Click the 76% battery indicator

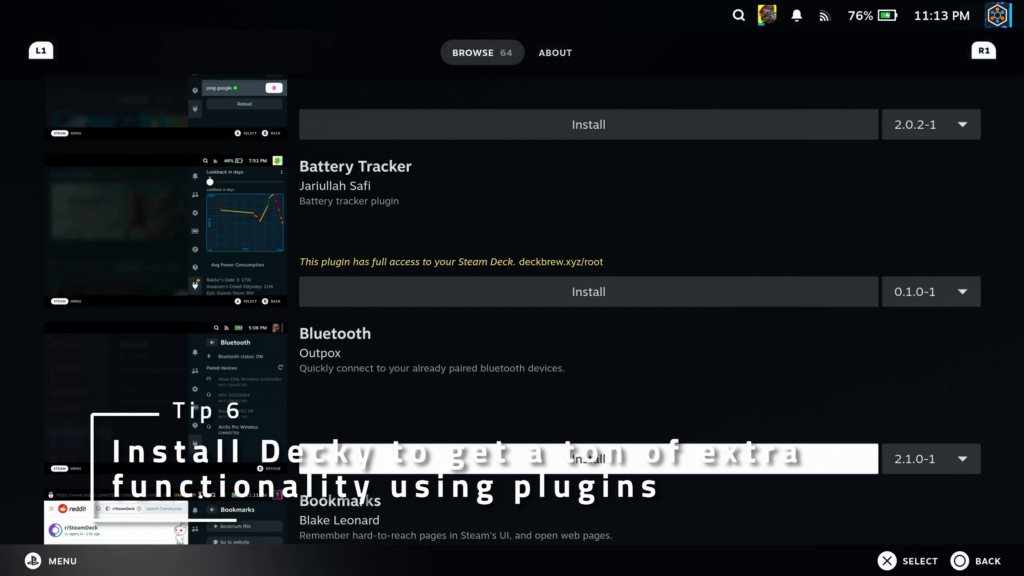pos(873,16)
